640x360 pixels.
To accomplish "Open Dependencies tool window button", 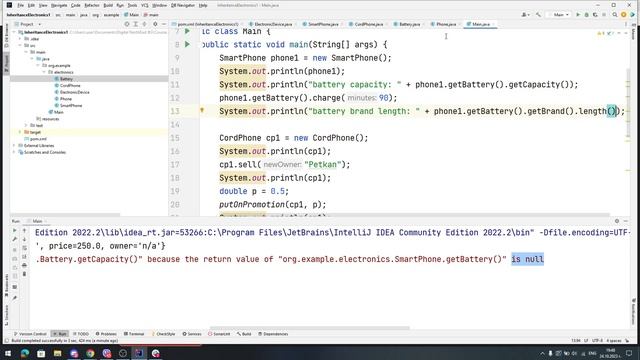I will click(273, 334).
